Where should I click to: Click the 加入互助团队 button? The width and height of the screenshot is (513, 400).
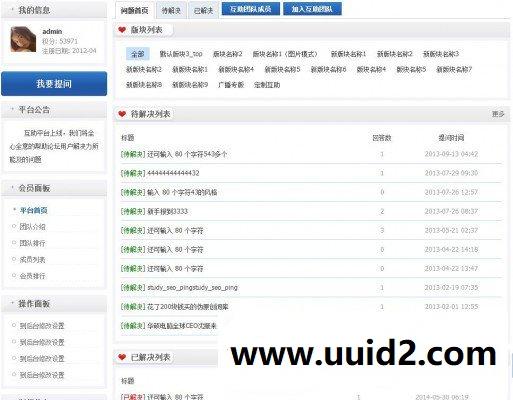click(312, 9)
